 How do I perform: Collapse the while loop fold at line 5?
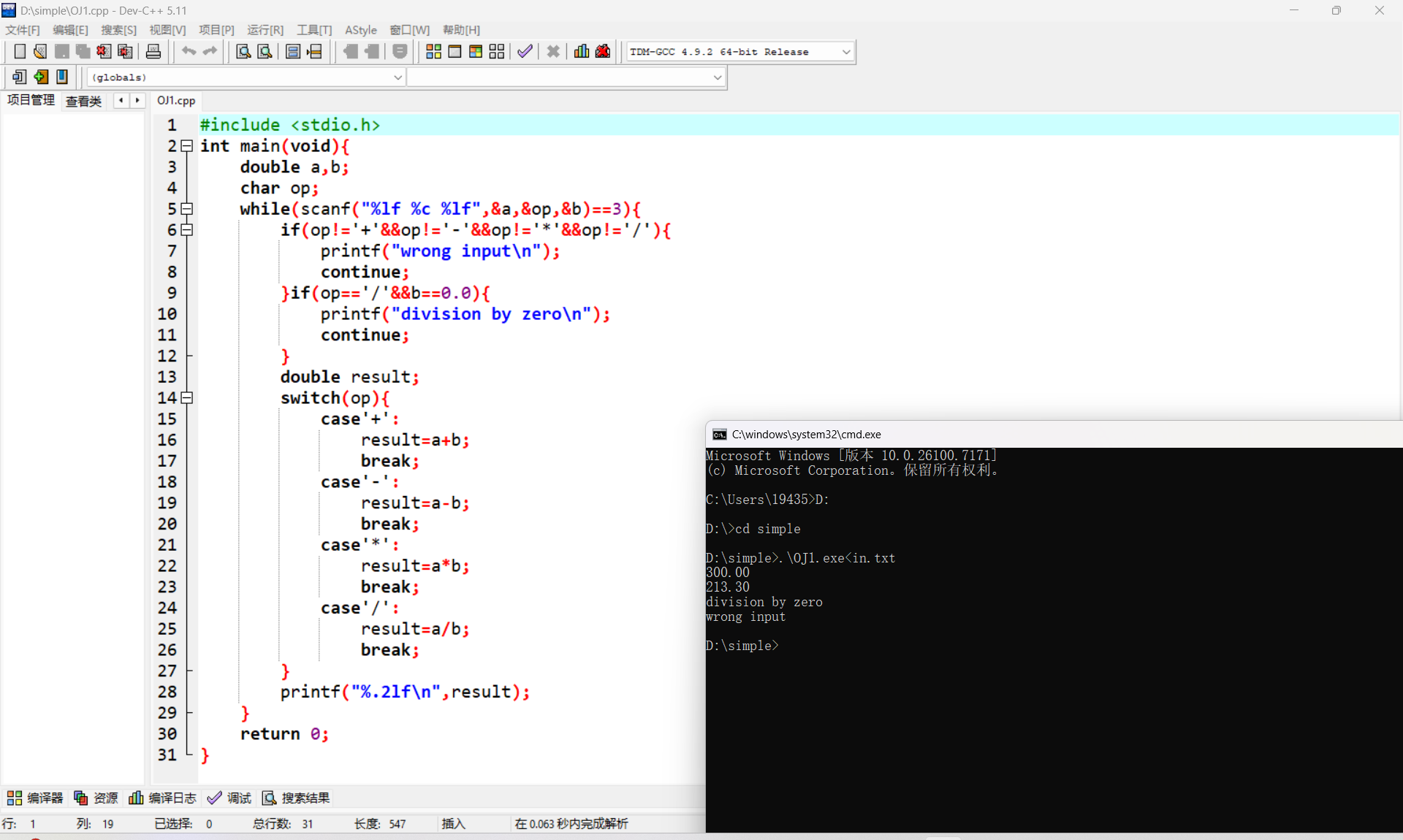click(187, 209)
